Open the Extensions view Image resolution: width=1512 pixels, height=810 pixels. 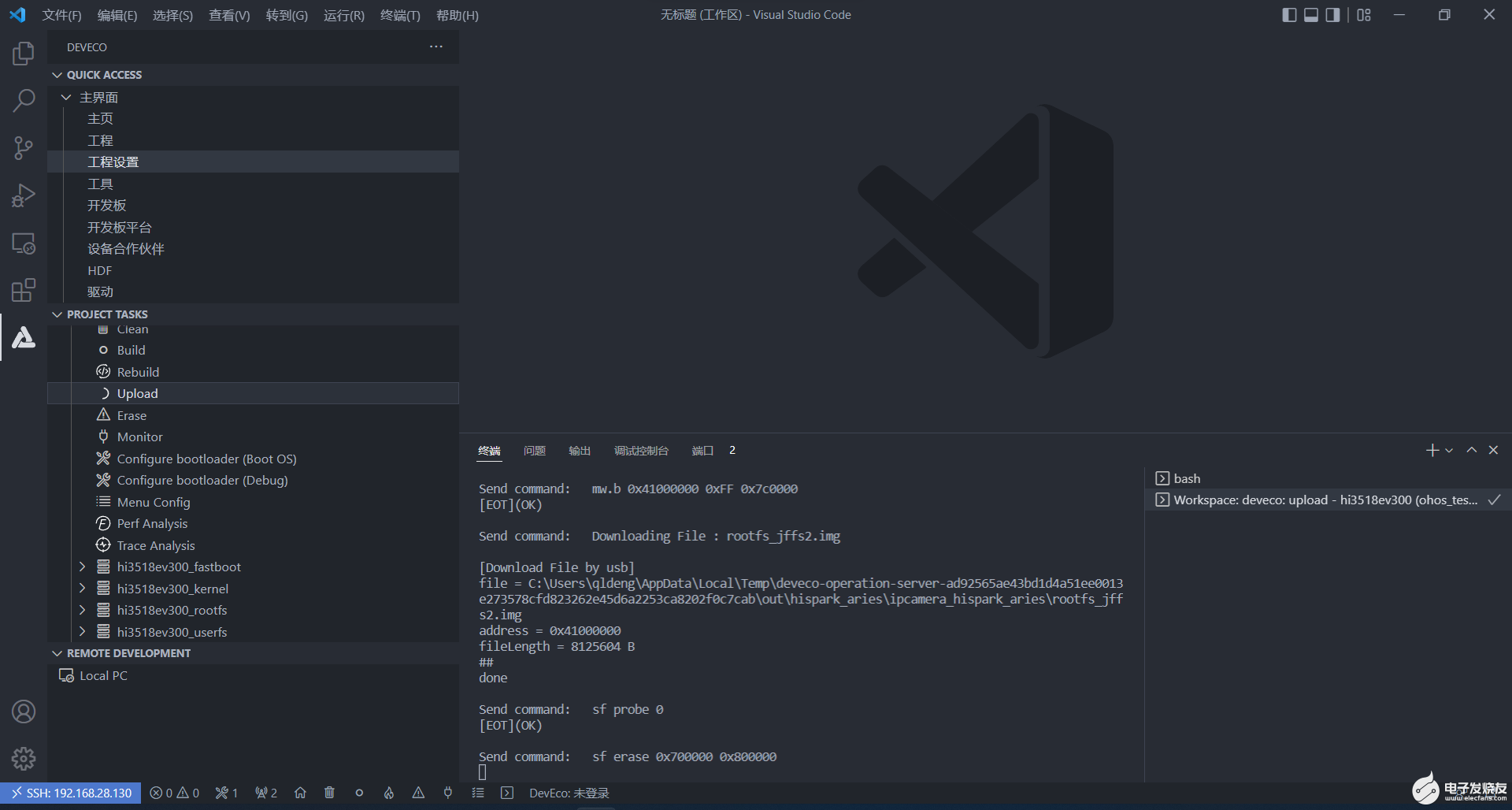pyautogui.click(x=24, y=290)
